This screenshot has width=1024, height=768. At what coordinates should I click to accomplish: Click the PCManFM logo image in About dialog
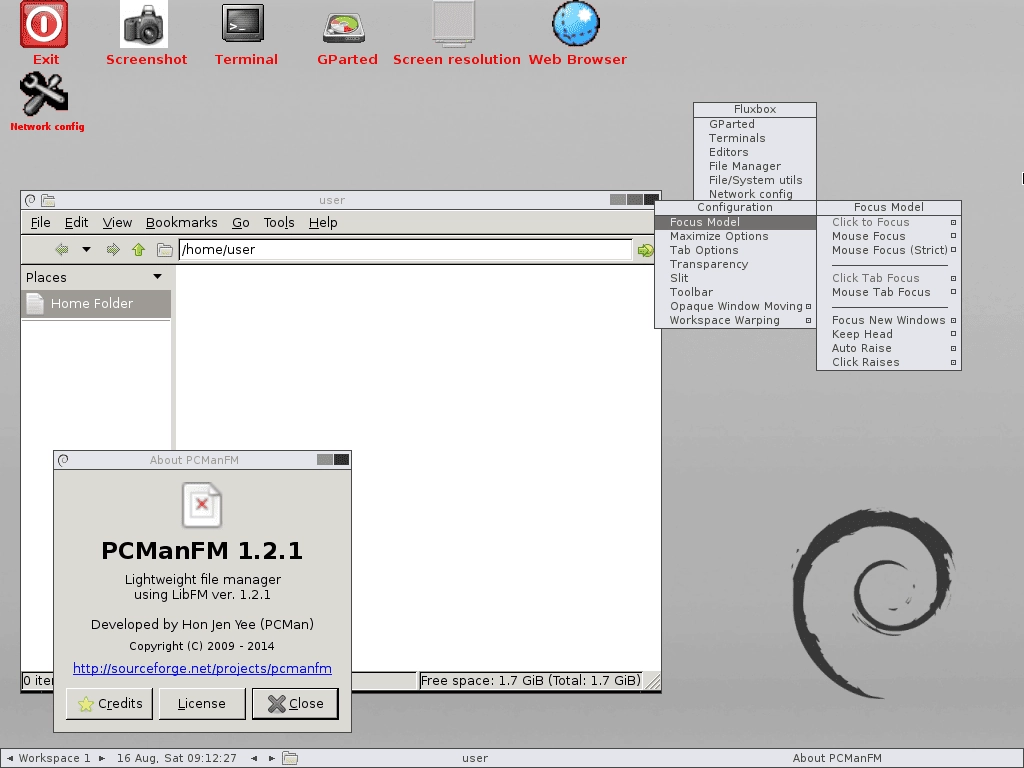click(202, 504)
